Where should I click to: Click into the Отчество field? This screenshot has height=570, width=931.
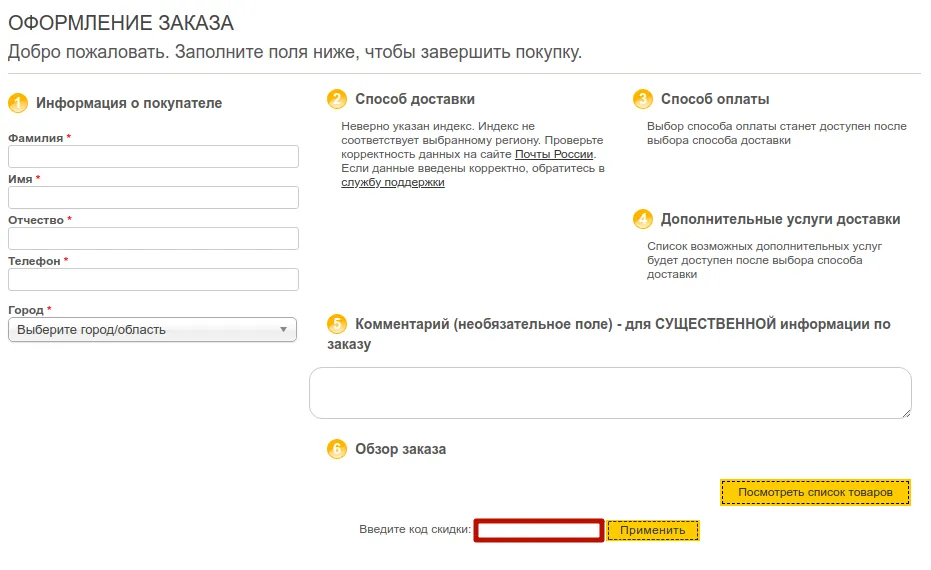coord(153,239)
